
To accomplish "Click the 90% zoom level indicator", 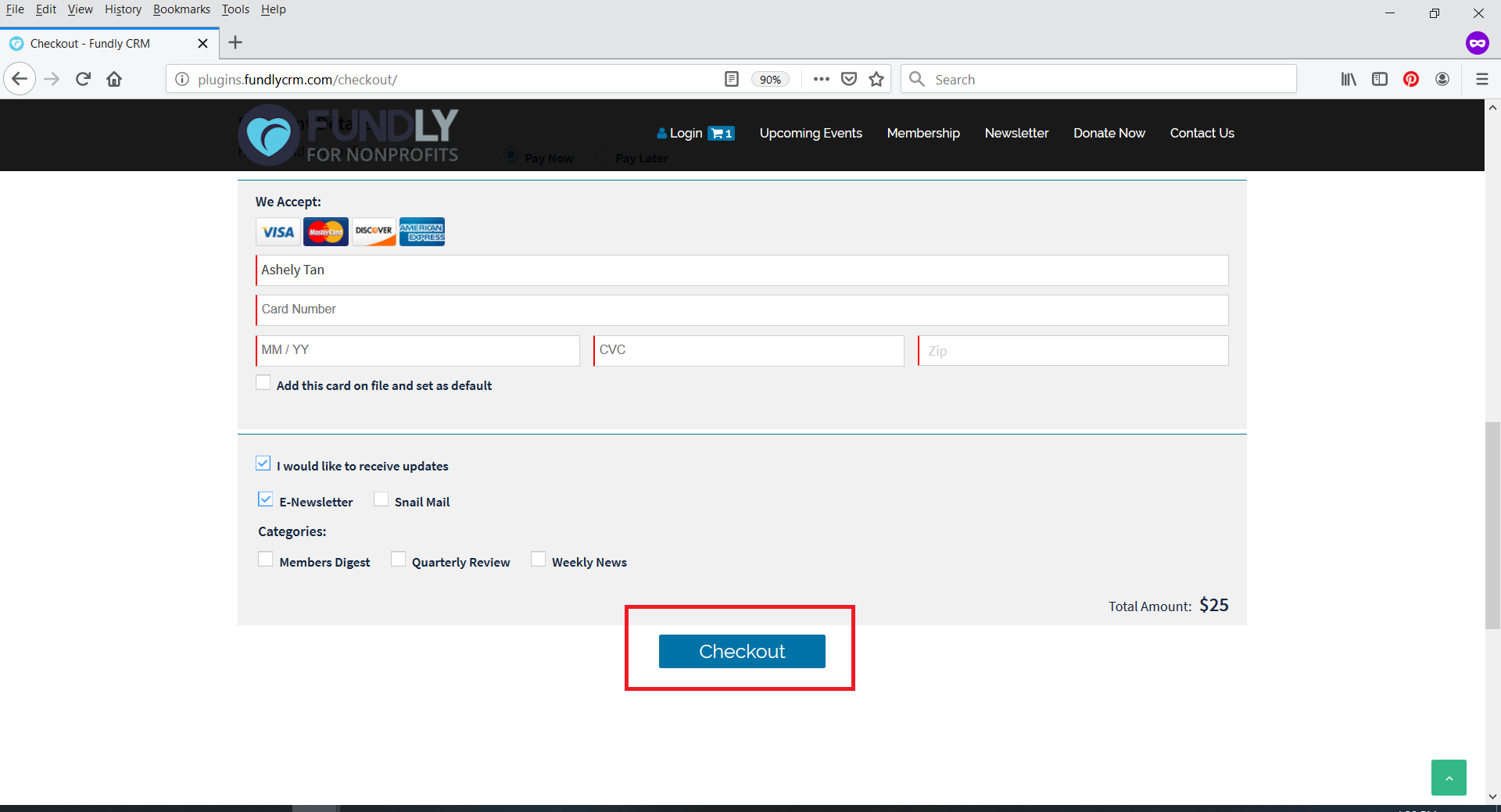I will (x=770, y=80).
